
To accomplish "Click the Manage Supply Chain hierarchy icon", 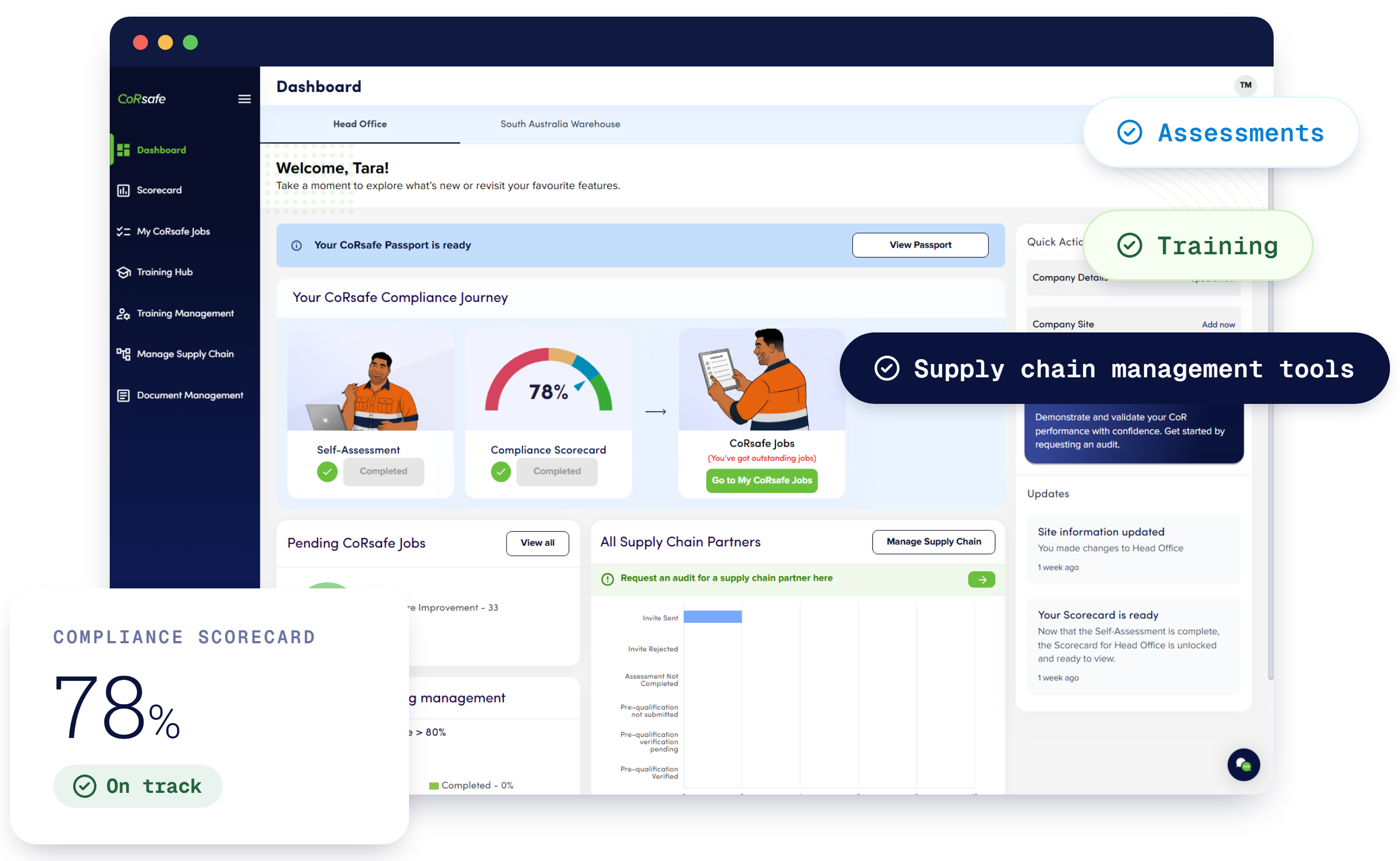I will (x=123, y=353).
